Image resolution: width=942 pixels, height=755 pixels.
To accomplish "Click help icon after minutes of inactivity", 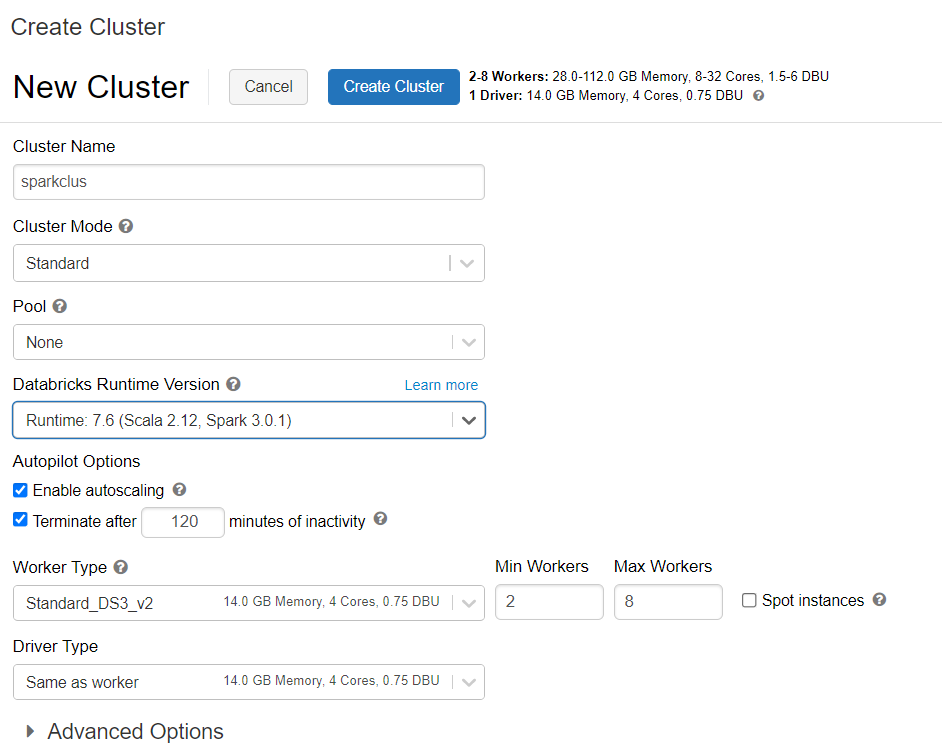I will (380, 518).
